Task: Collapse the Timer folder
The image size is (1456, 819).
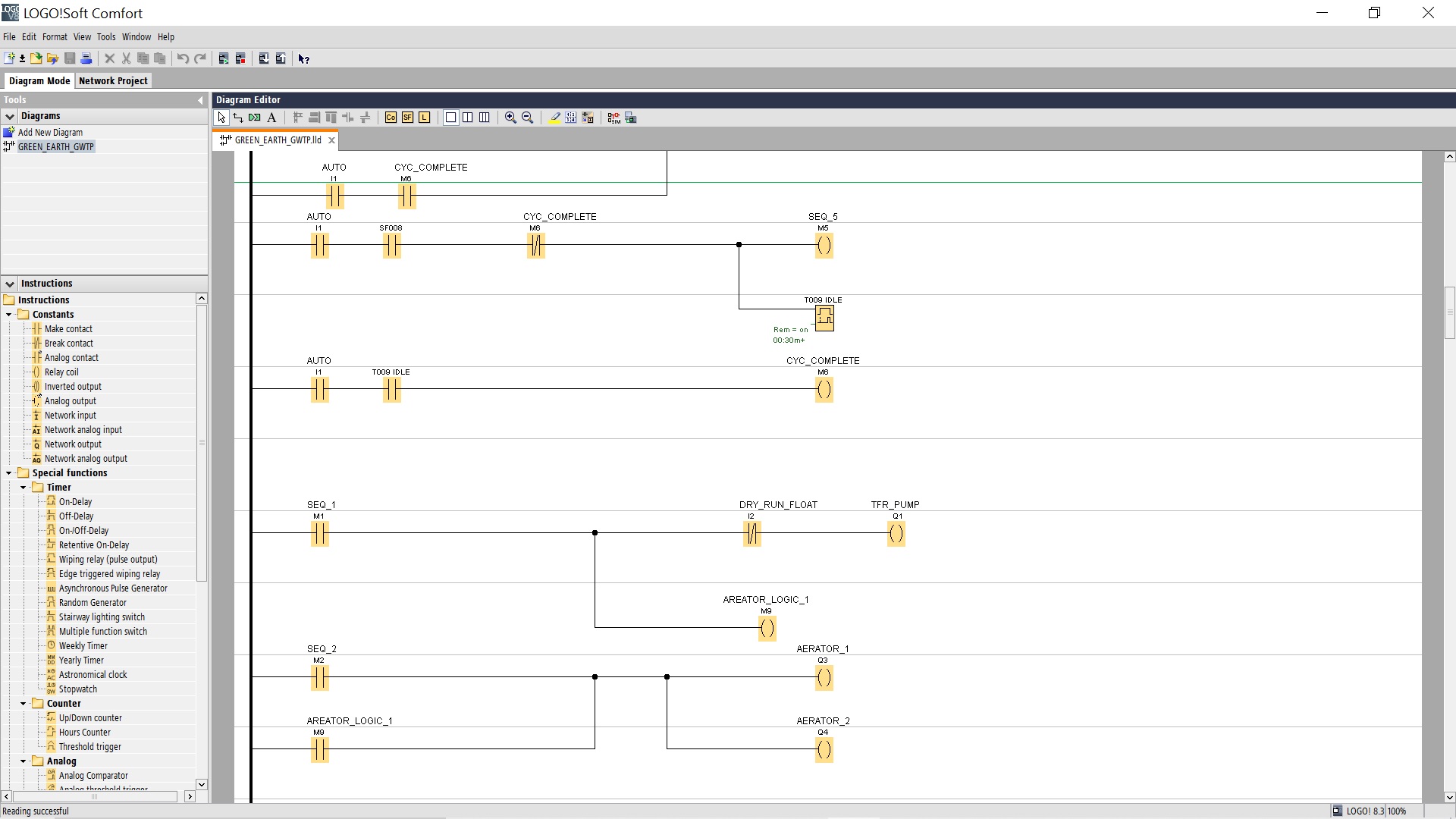Action: (x=24, y=488)
